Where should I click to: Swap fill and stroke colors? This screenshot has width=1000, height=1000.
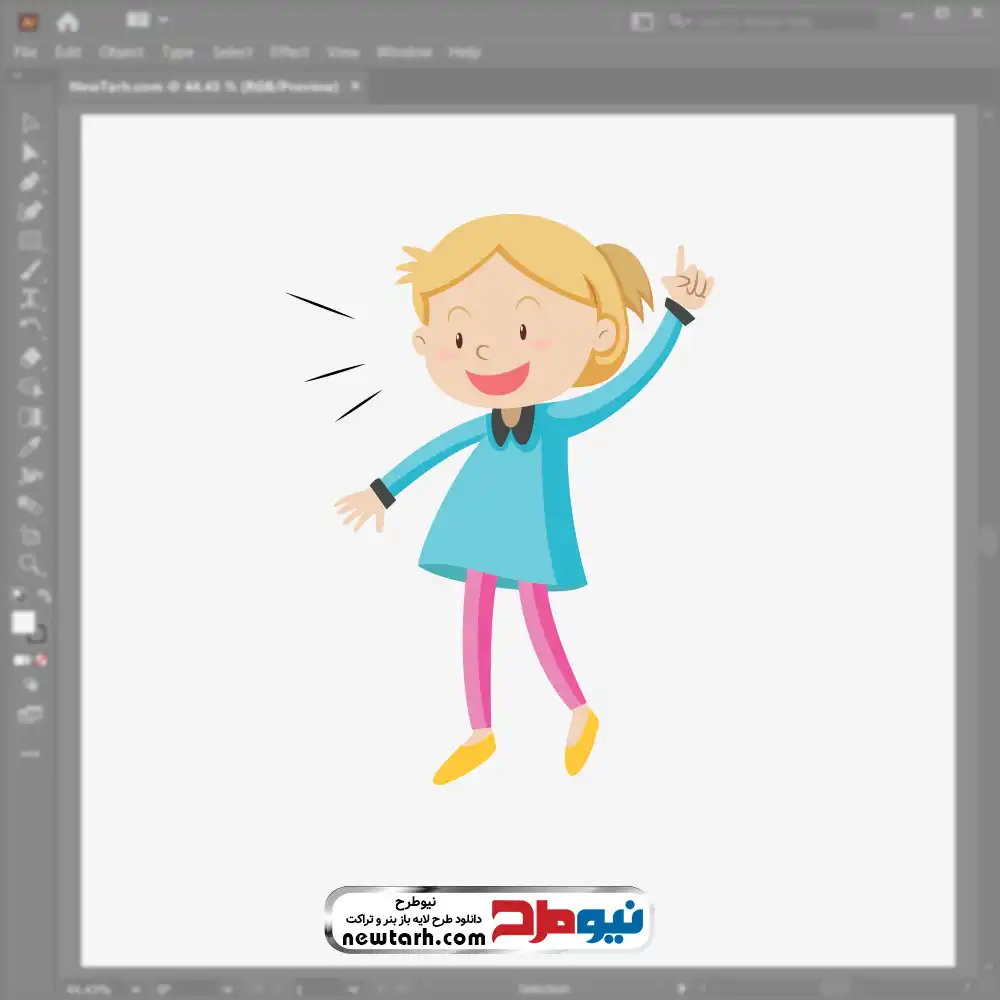click(44, 596)
